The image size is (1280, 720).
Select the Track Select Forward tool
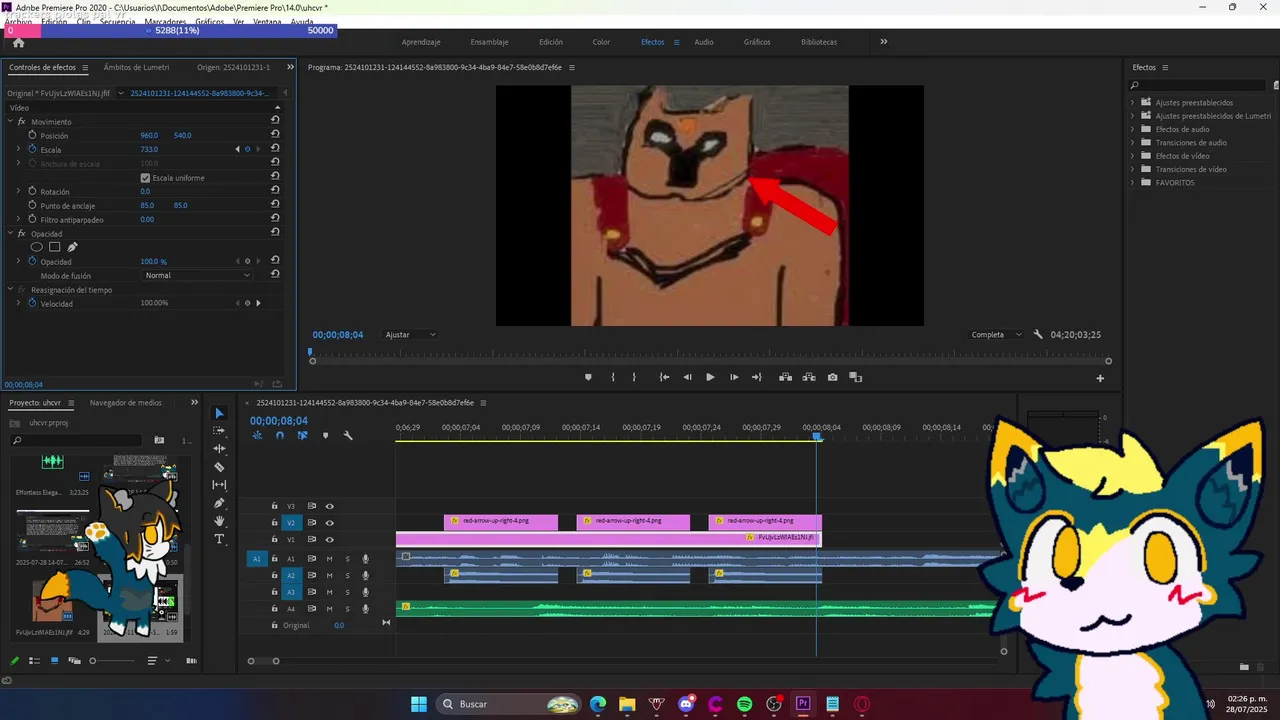point(219,431)
